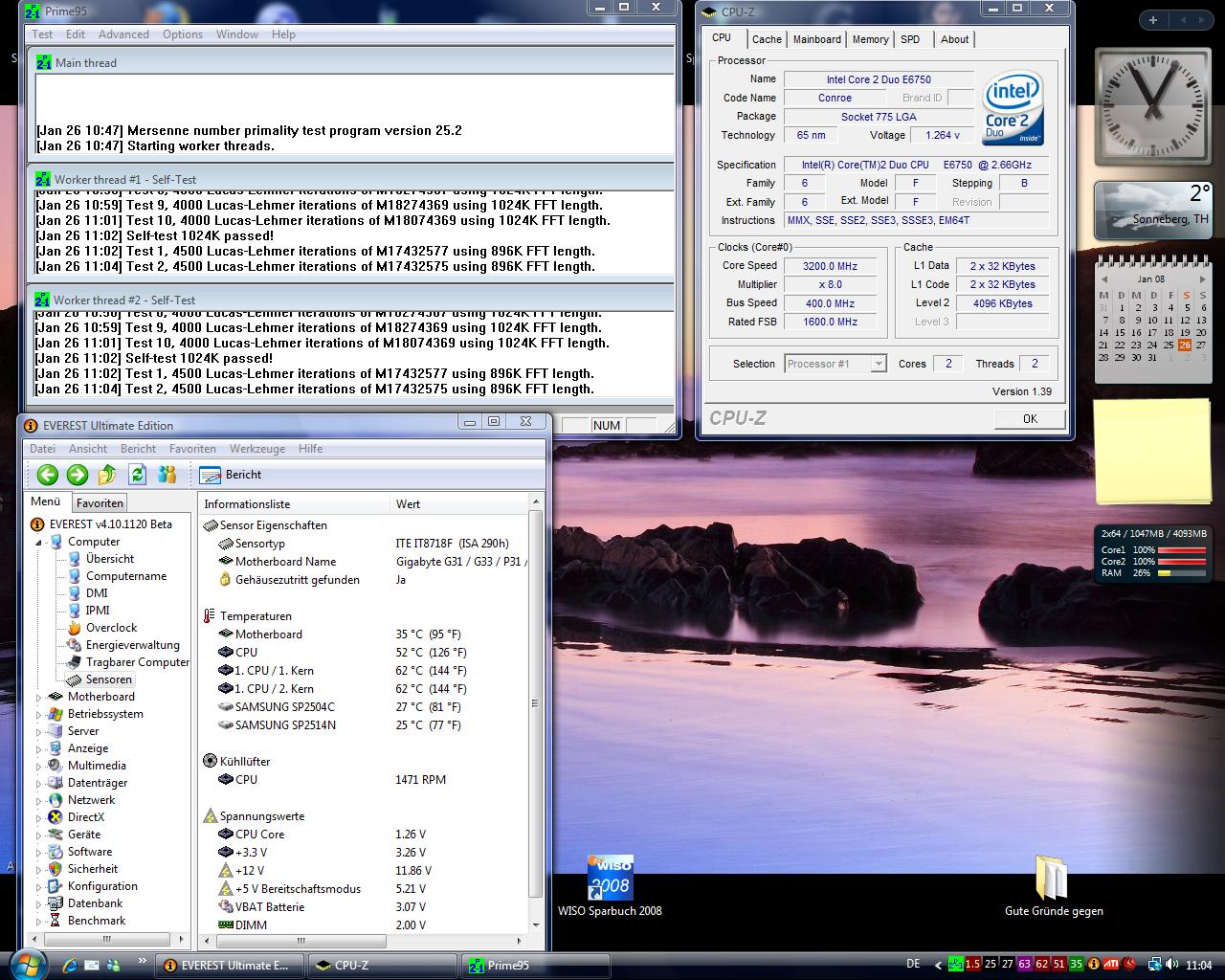This screenshot has width=1225, height=980.
Task: Open the SPD tab in CPU-Z
Action: [910, 39]
